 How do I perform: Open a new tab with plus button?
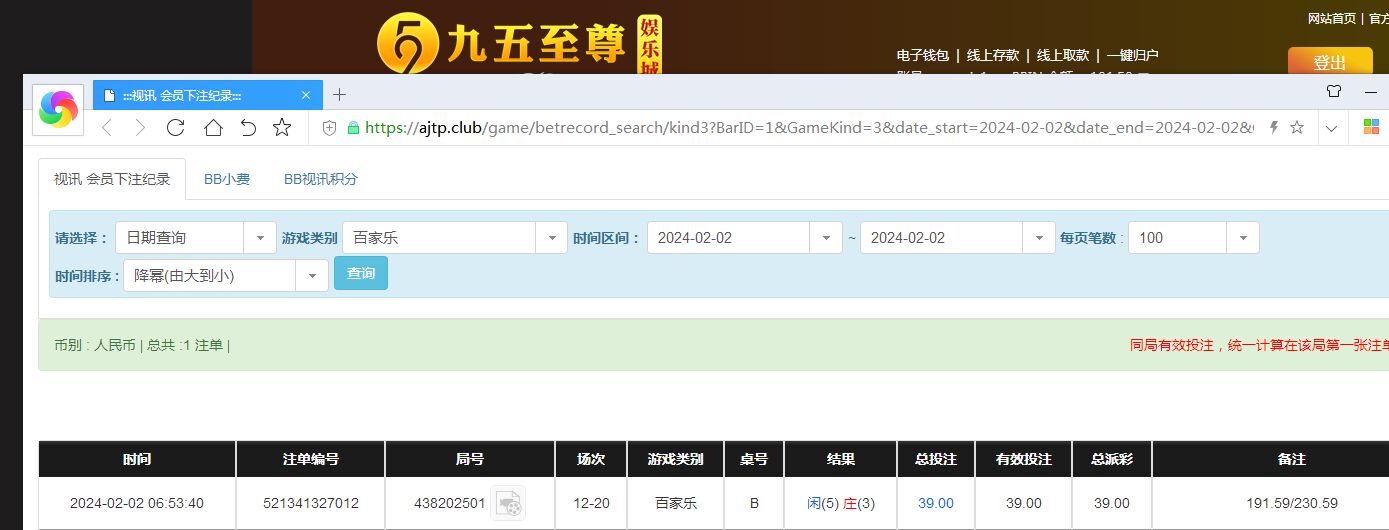click(339, 94)
